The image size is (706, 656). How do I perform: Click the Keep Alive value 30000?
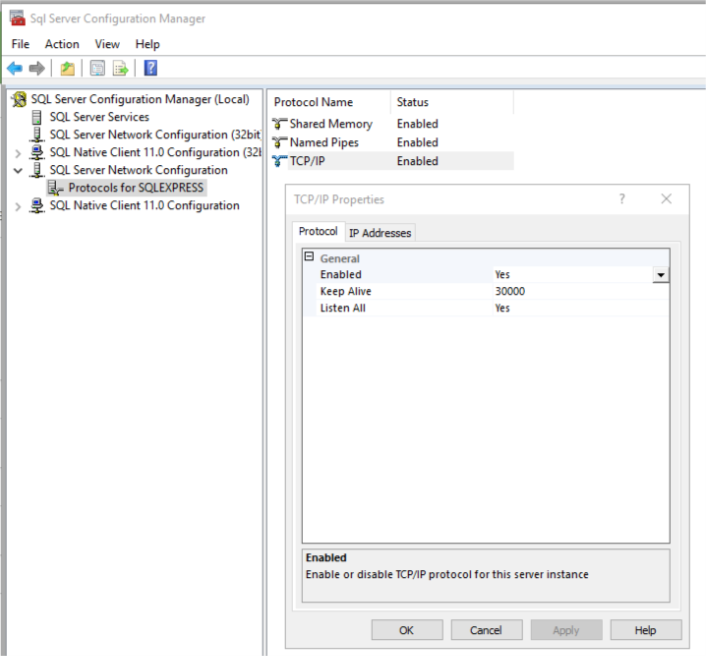(x=510, y=291)
